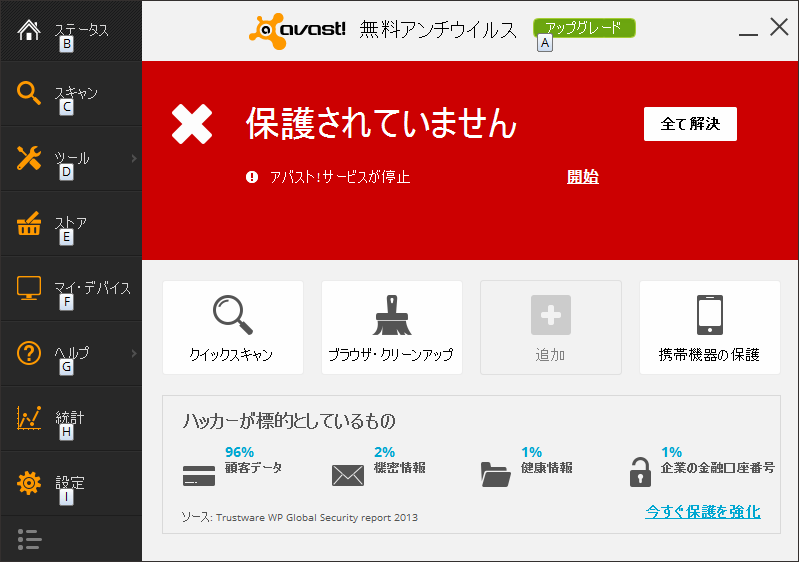Click the question mark help icon
Viewport: 799px width, 562px height.
pos(29,353)
